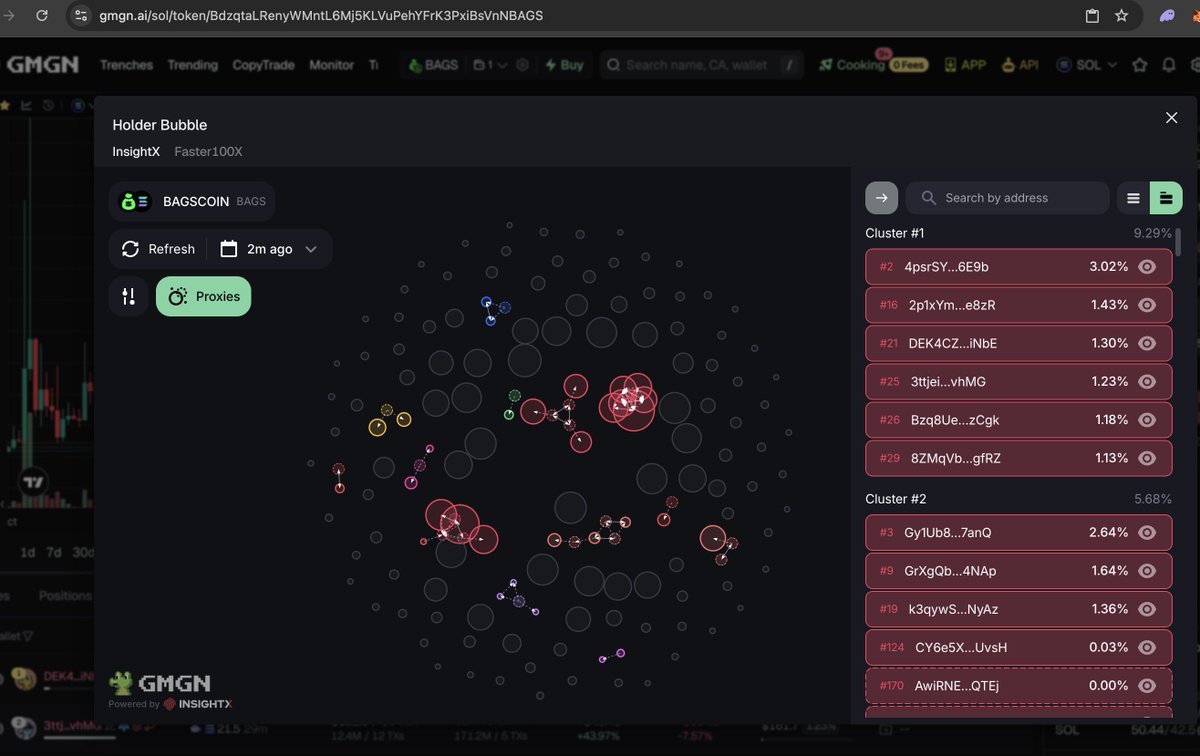Open the notifications bell
The width and height of the screenshot is (1200, 756).
pos(1169,65)
